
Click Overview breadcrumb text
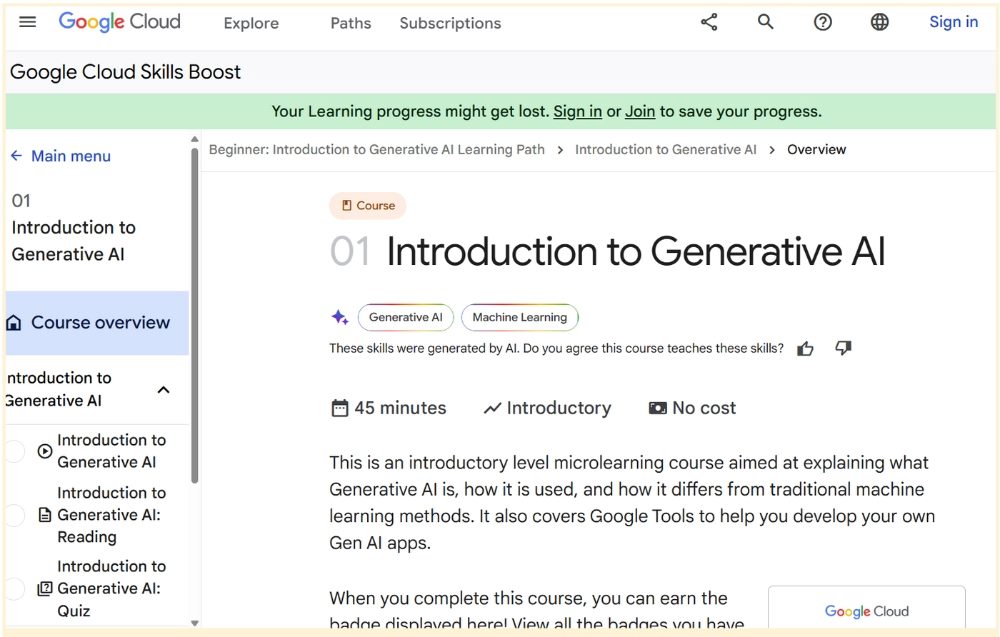click(x=816, y=150)
